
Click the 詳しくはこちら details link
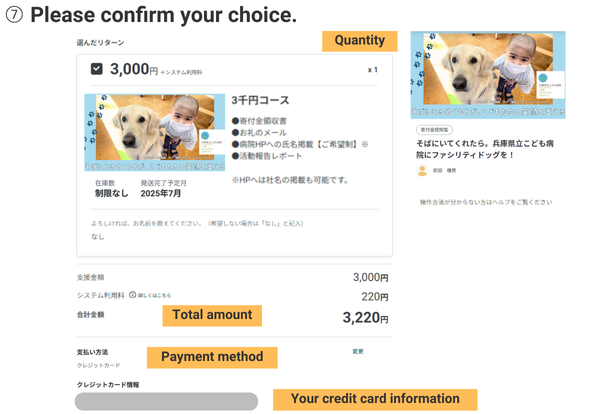click(153, 296)
